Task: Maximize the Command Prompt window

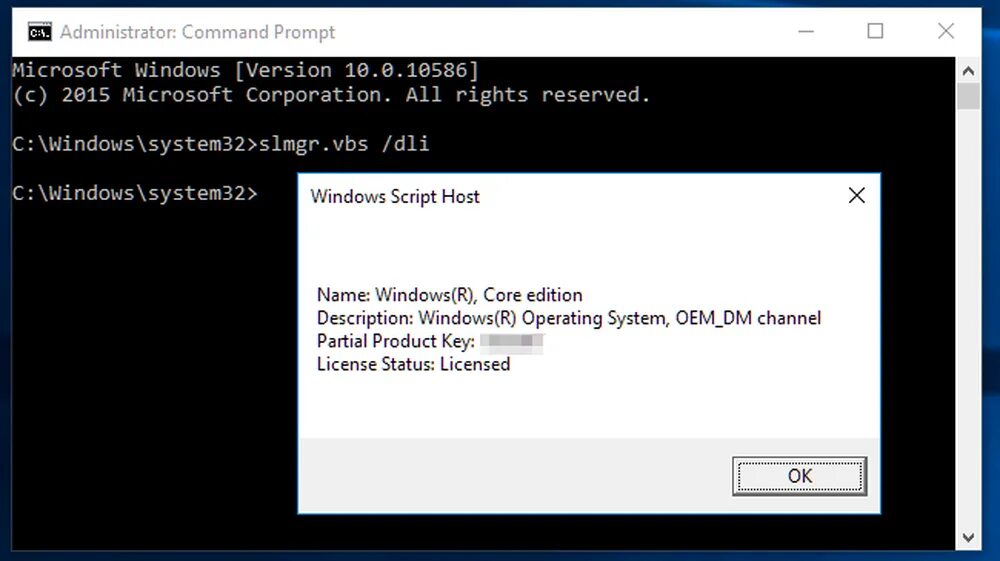Action: coord(875,31)
